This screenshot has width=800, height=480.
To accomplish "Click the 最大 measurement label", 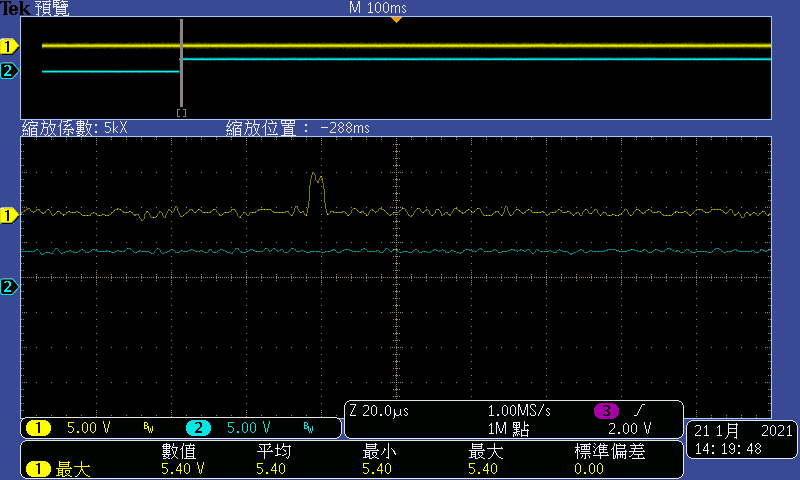I will (73, 469).
